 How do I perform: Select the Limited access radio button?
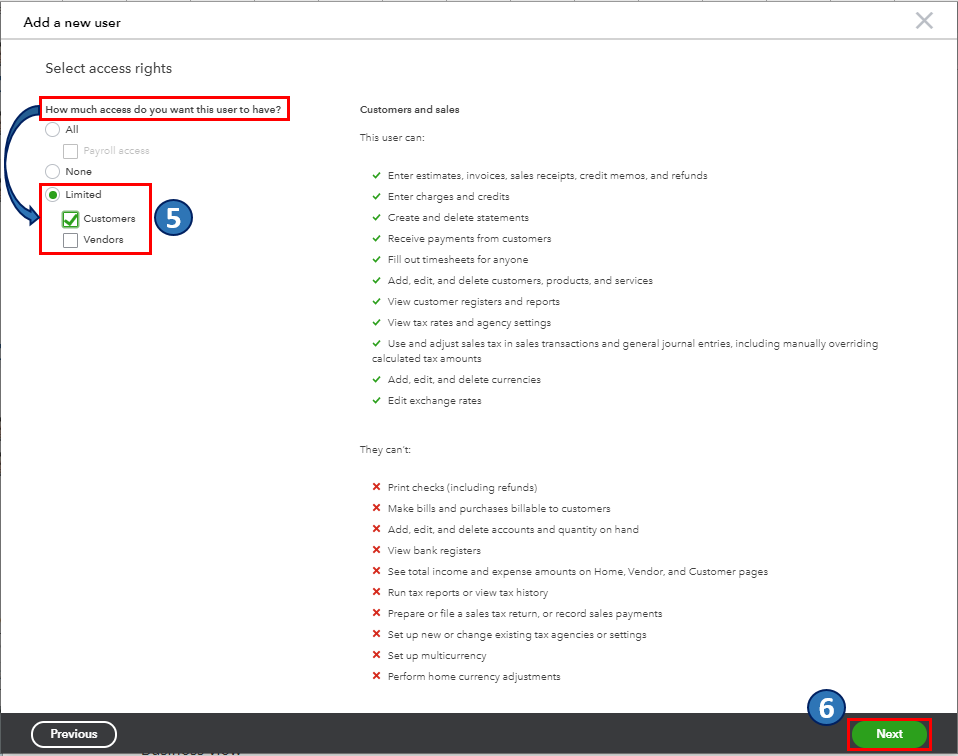53,195
